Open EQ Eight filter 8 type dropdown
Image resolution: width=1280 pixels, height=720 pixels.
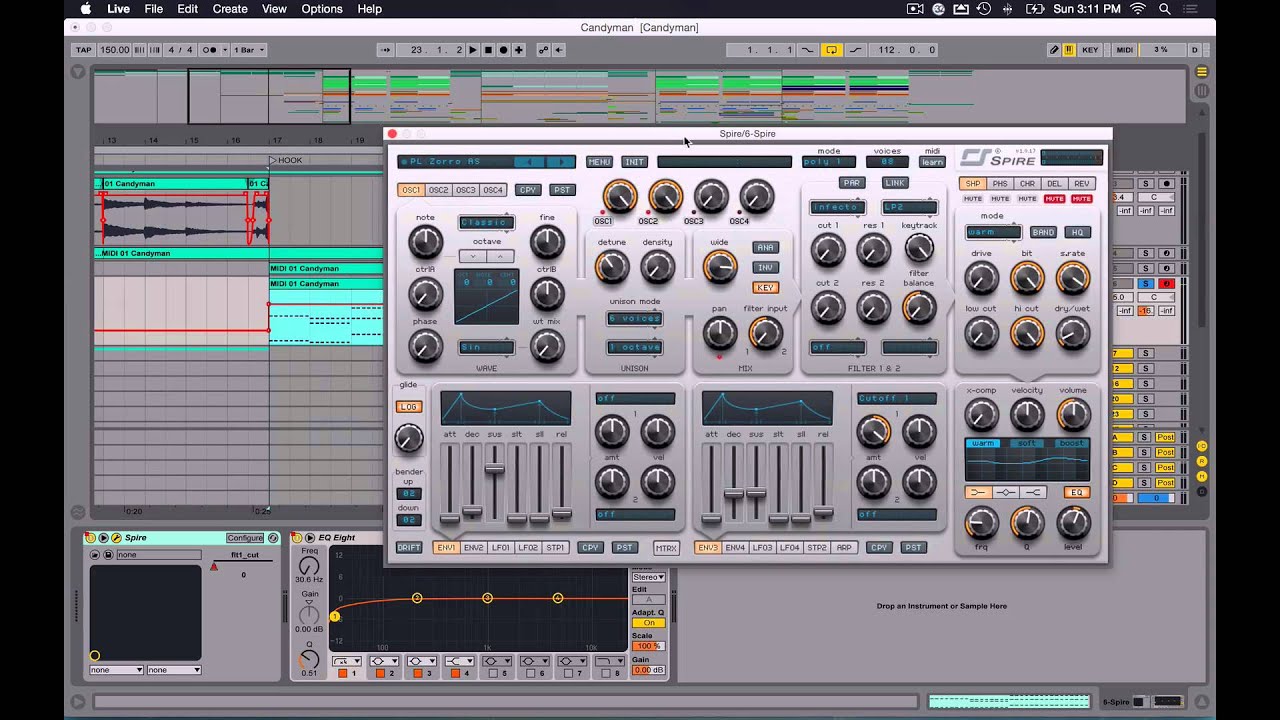[x=609, y=661]
